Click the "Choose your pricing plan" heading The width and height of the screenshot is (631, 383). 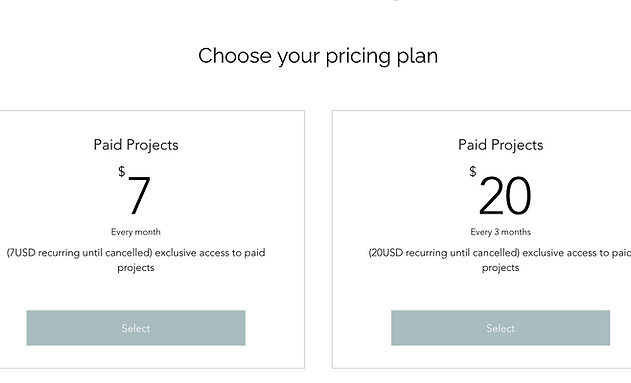pyautogui.click(x=318, y=56)
